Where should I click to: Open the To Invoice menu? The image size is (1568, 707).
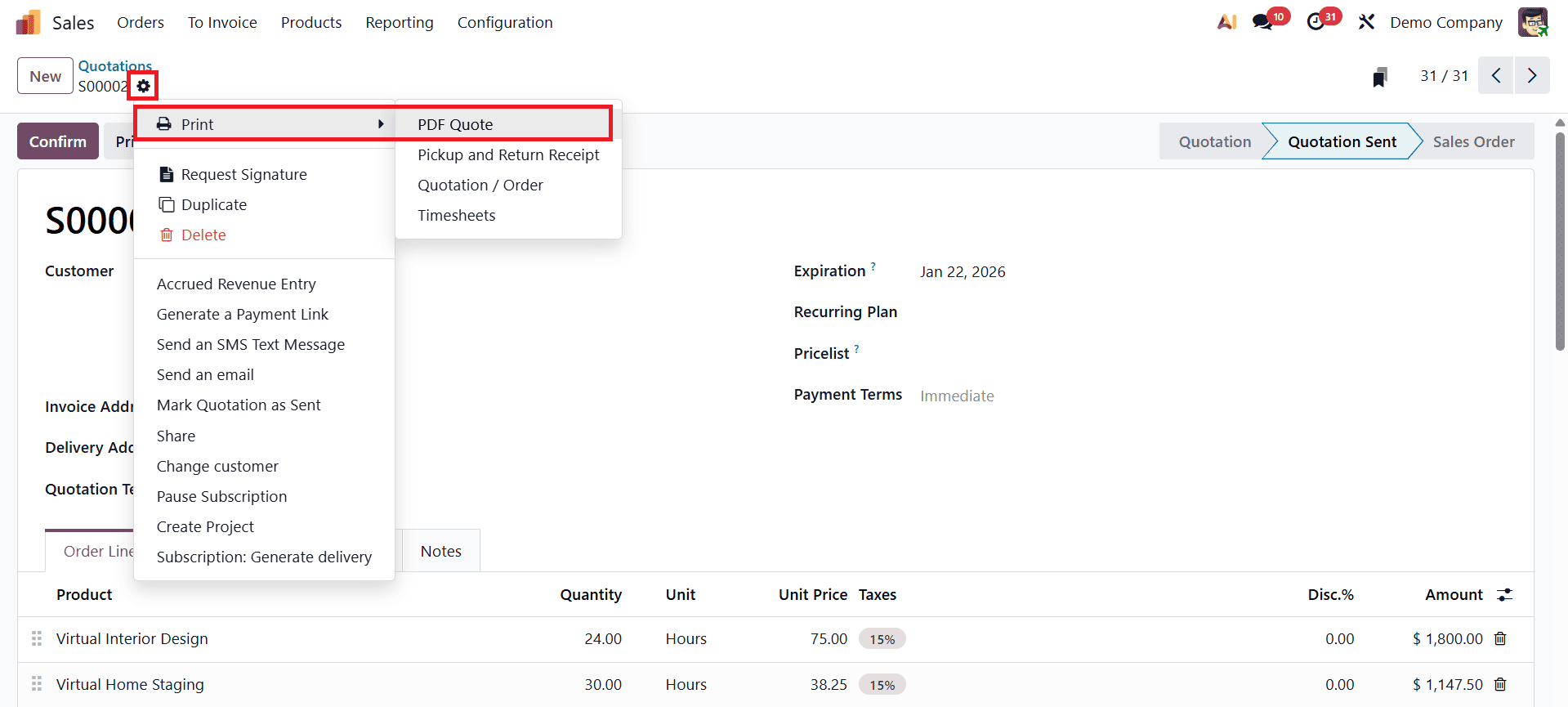coord(222,22)
